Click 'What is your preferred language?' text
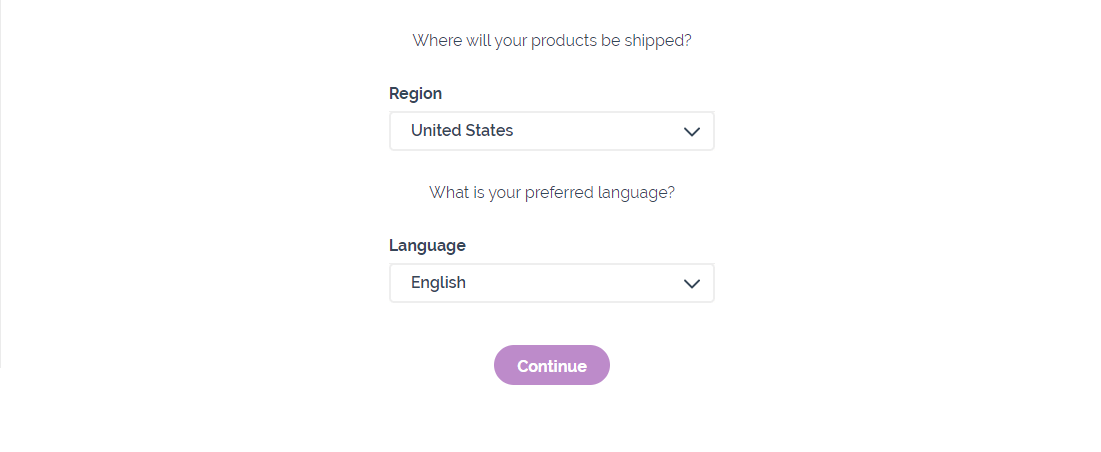1101x452 pixels. point(552,192)
